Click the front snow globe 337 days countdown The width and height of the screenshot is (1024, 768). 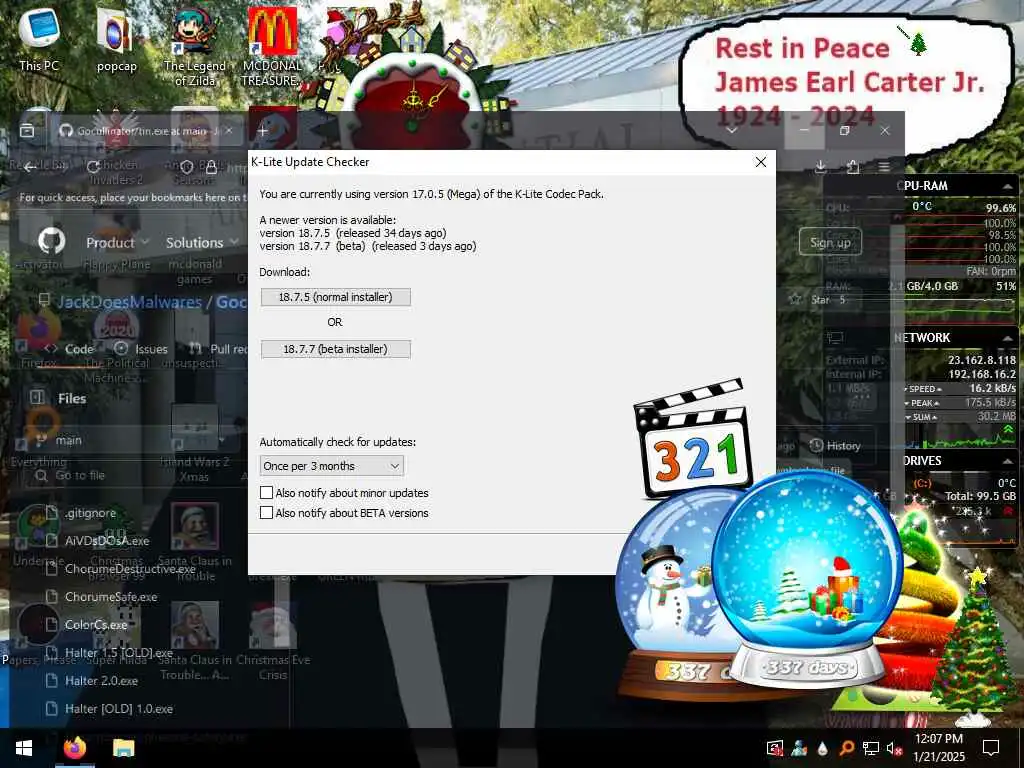(807, 578)
